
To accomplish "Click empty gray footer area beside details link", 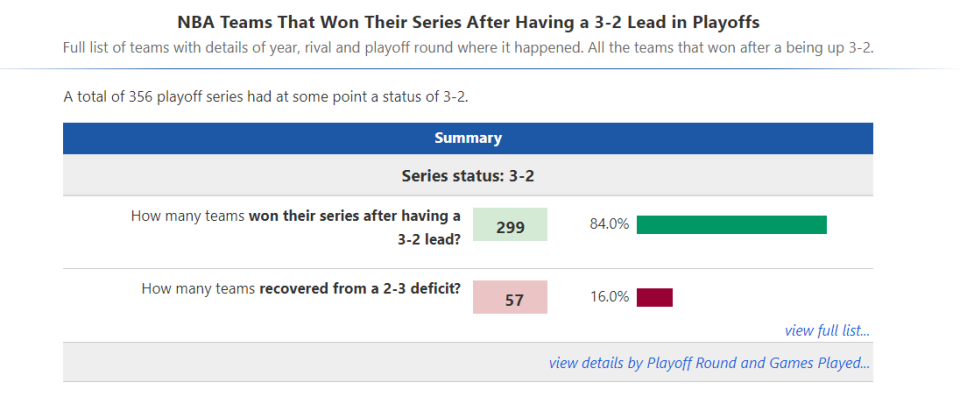I will pos(304,362).
